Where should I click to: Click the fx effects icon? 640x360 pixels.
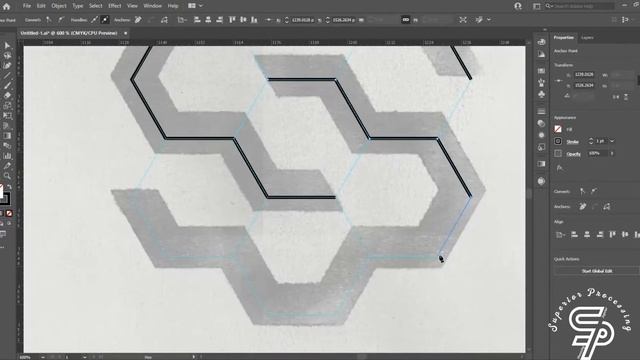559,167
